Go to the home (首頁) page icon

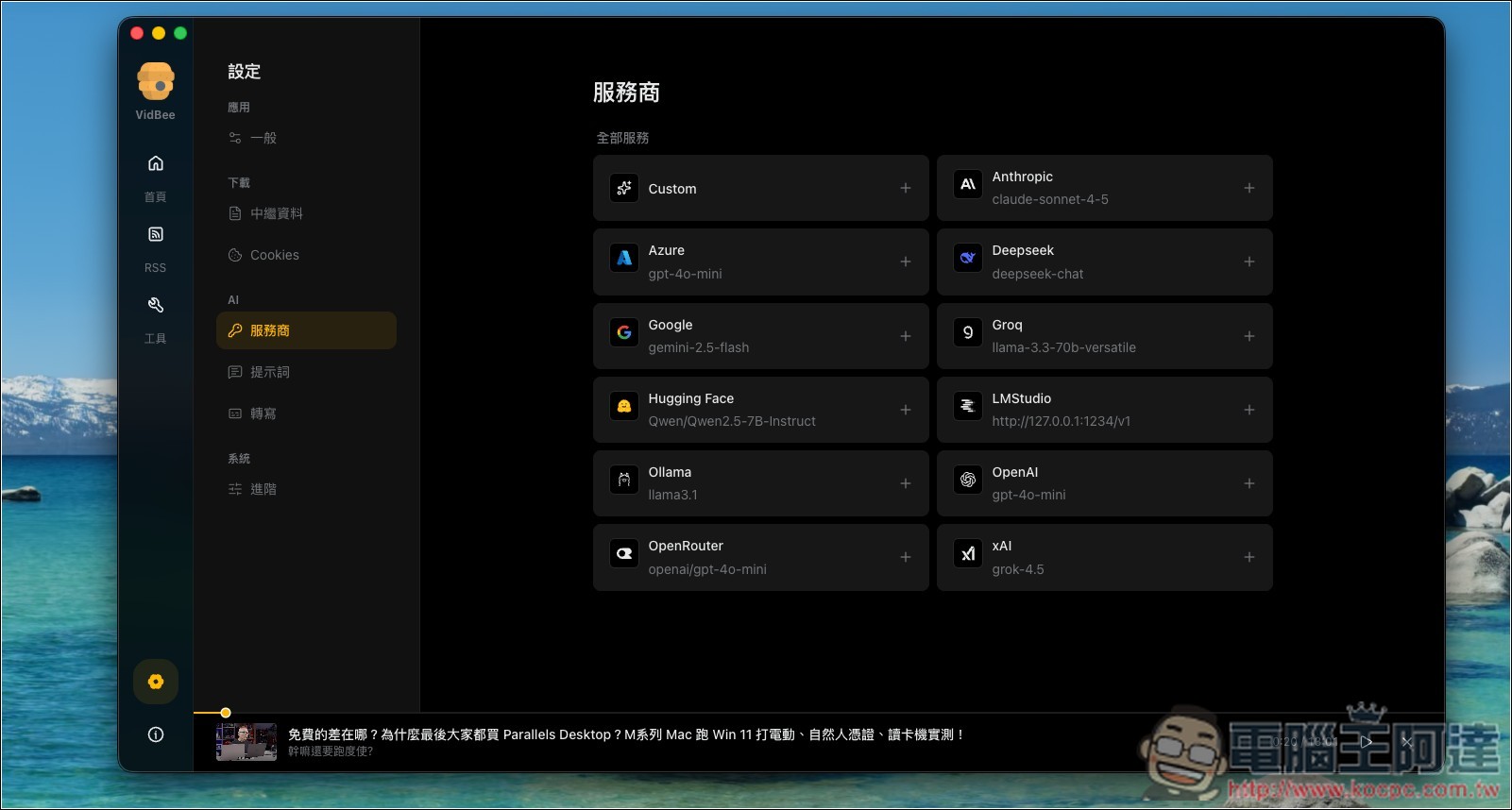pyautogui.click(x=156, y=163)
